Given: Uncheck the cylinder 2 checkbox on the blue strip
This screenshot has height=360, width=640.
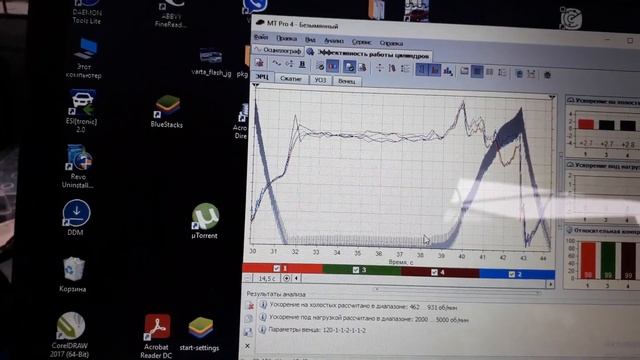Looking at the screenshot, I should (x=512, y=274).
